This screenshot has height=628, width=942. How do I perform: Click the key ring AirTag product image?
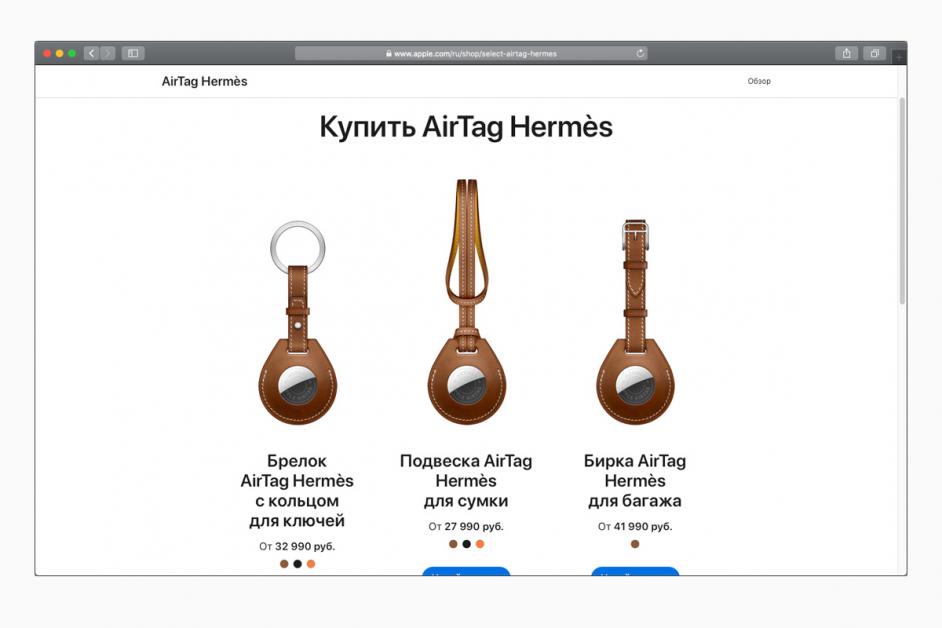tap(297, 323)
